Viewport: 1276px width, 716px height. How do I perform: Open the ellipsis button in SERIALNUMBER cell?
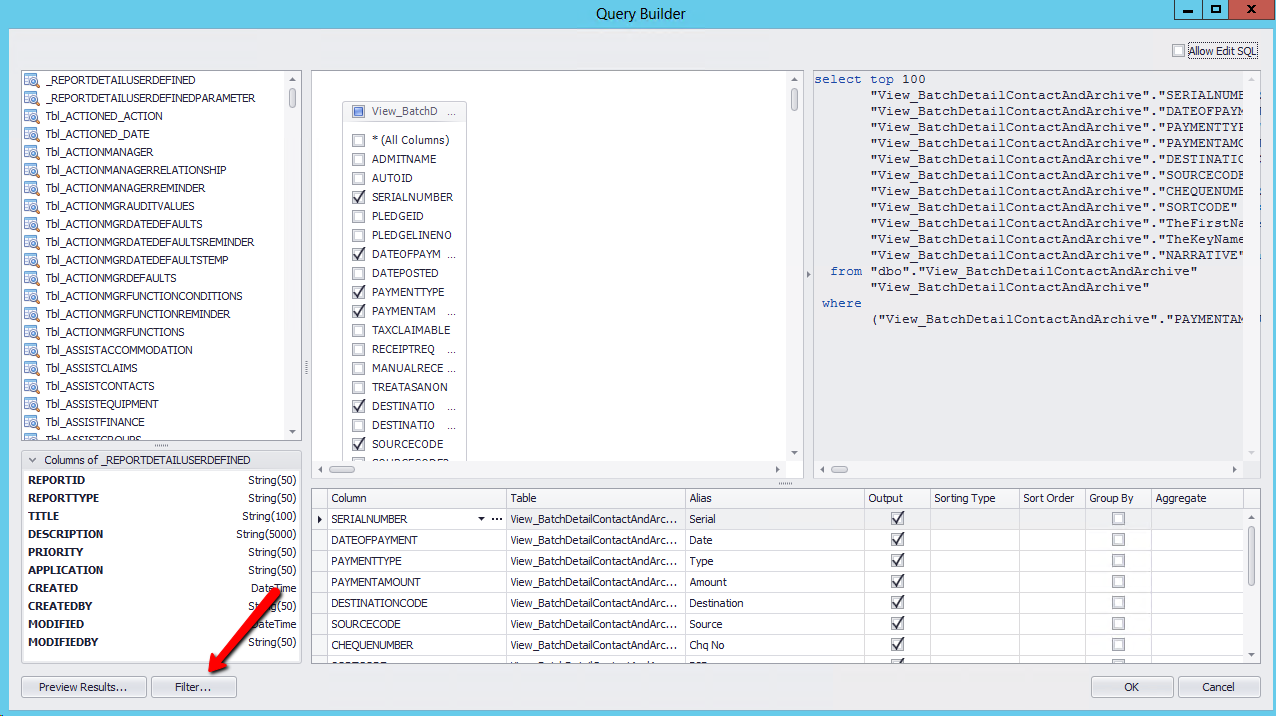(x=497, y=519)
